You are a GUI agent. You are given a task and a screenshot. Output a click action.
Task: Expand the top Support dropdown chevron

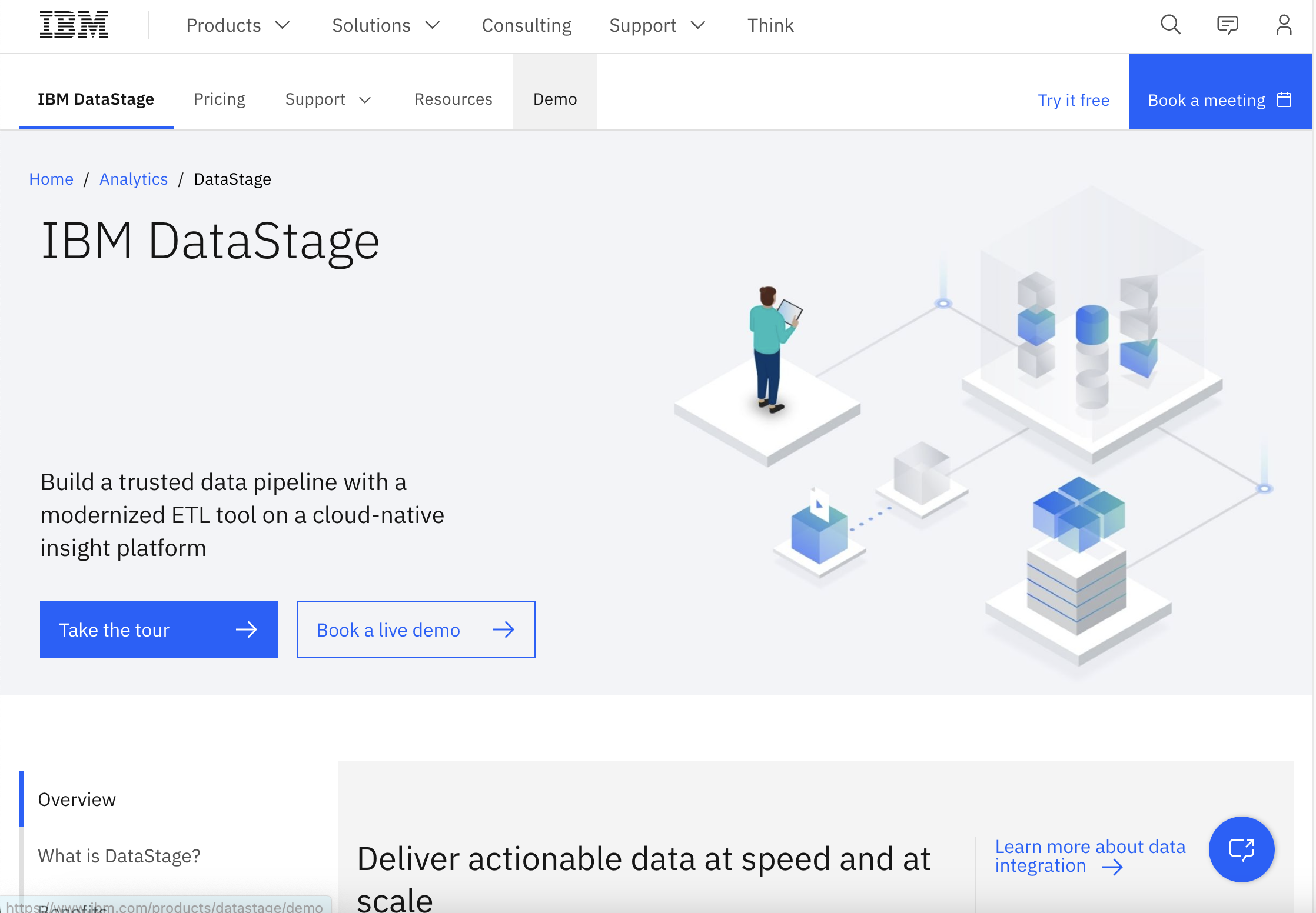(698, 25)
